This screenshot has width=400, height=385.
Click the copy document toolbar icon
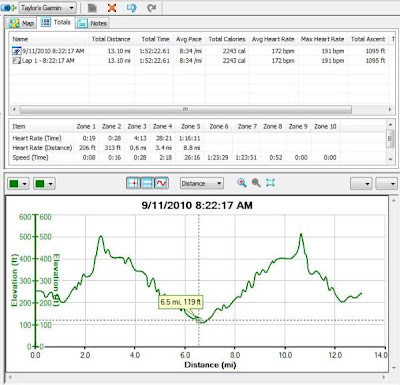[92, 8]
